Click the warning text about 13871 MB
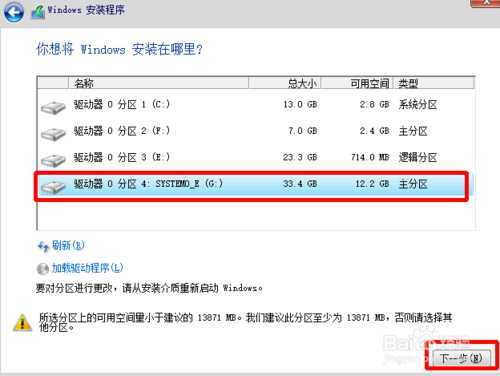Viewport: 500px width, 376px height. [x=246, y=322]
